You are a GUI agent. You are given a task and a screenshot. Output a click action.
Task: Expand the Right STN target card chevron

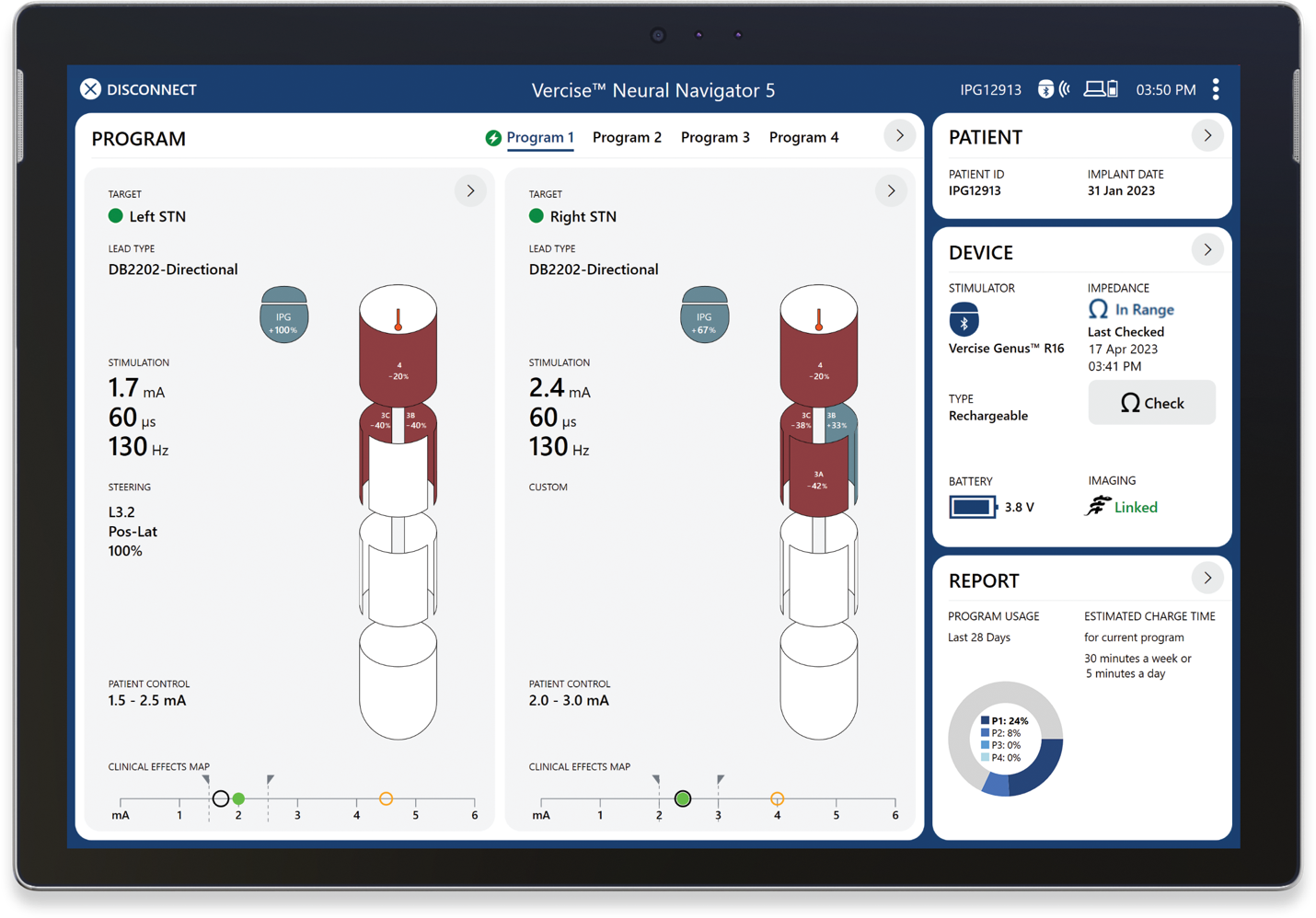[891, 190]
